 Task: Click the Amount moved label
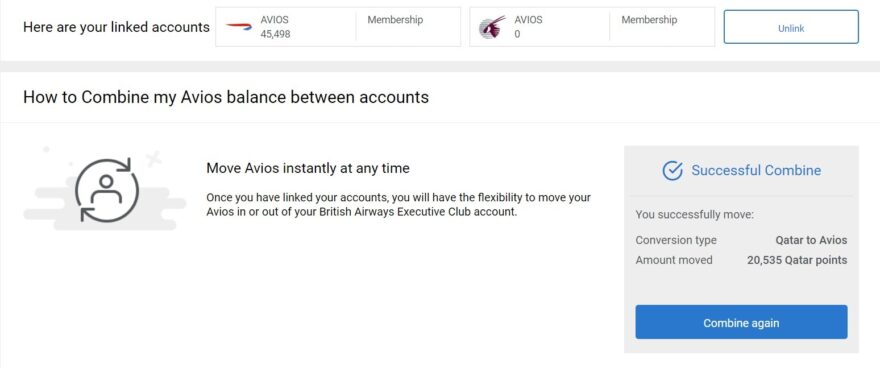point(673,260)
